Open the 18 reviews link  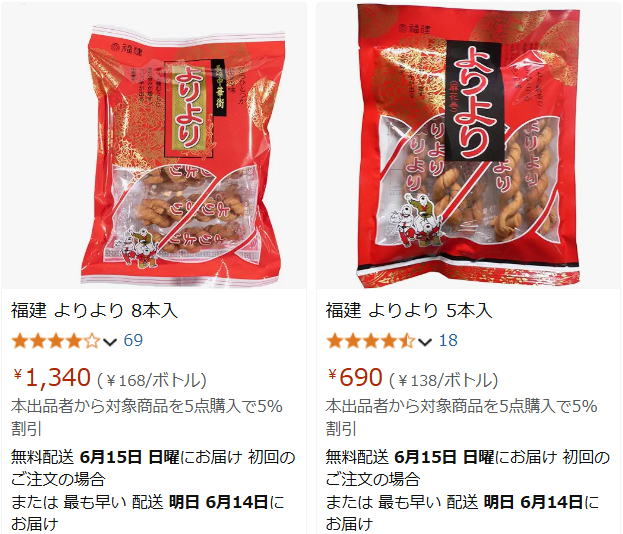[448, 341]
